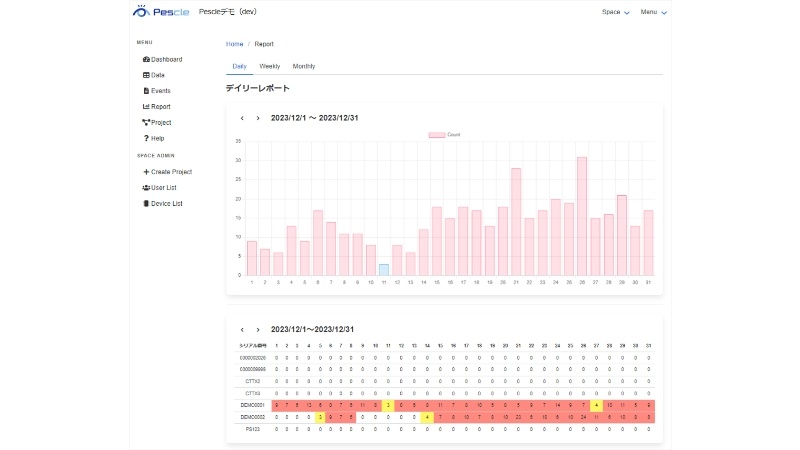
Task: Click the plus icon for Create Project
Action: (x=146, y=172)
